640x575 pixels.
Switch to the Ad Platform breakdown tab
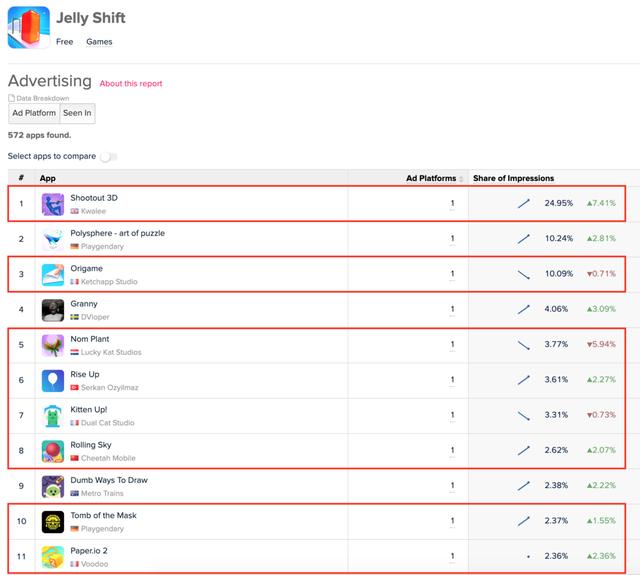pos(34,113)
